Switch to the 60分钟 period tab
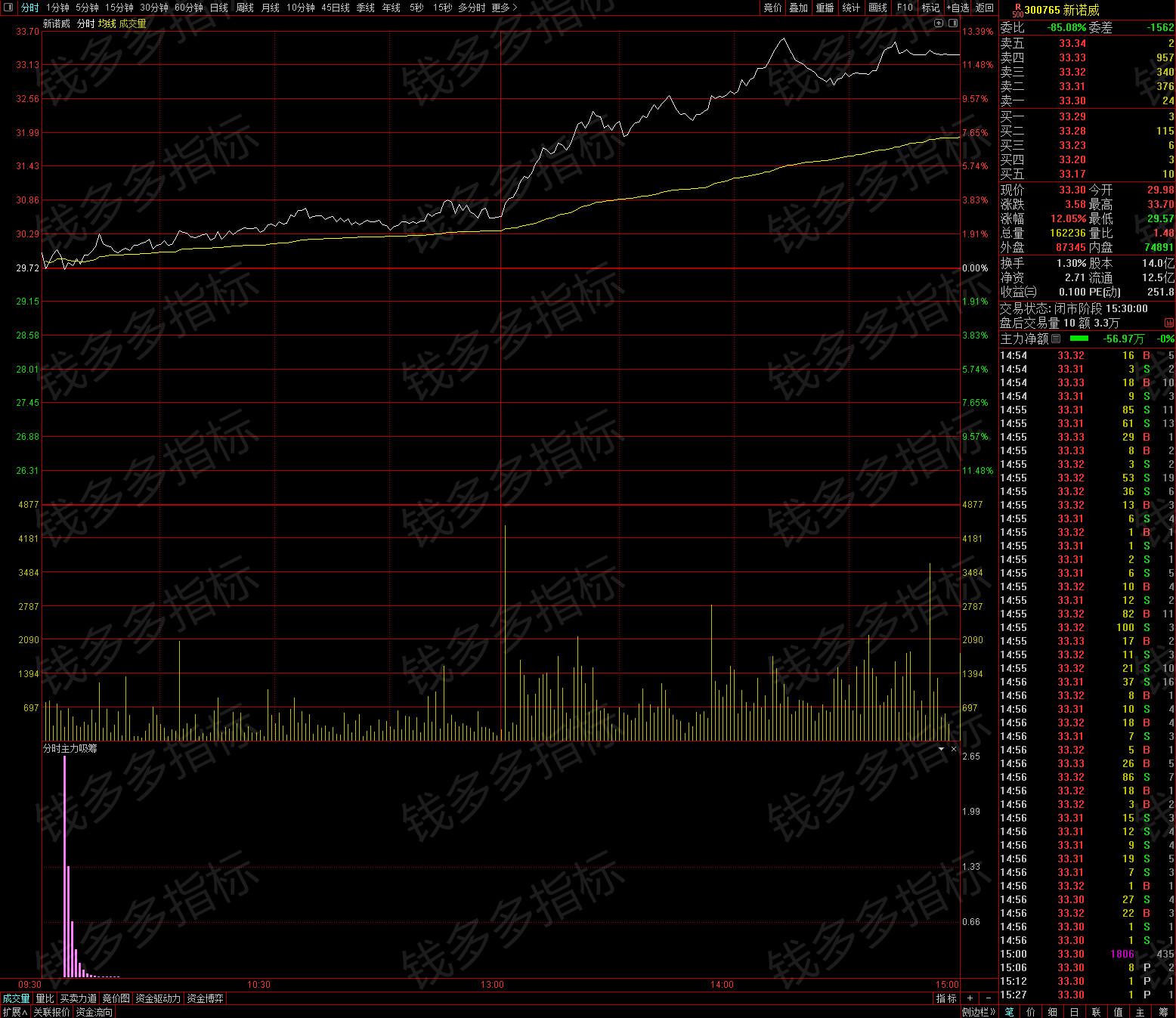 [x=189, y=8]
